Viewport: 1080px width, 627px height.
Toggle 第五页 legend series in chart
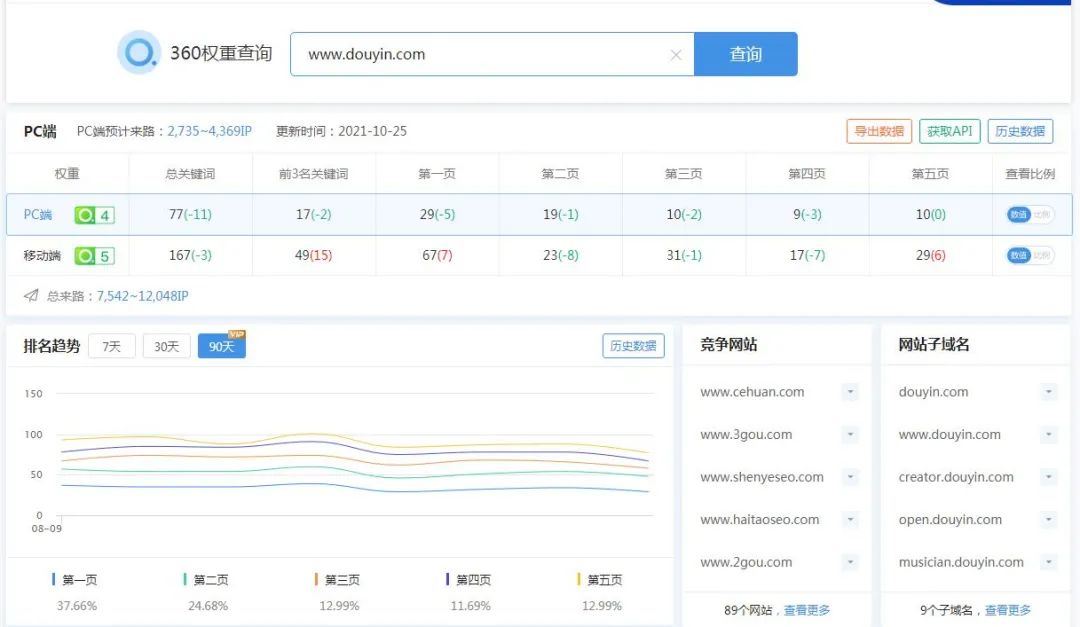point(599,579)
